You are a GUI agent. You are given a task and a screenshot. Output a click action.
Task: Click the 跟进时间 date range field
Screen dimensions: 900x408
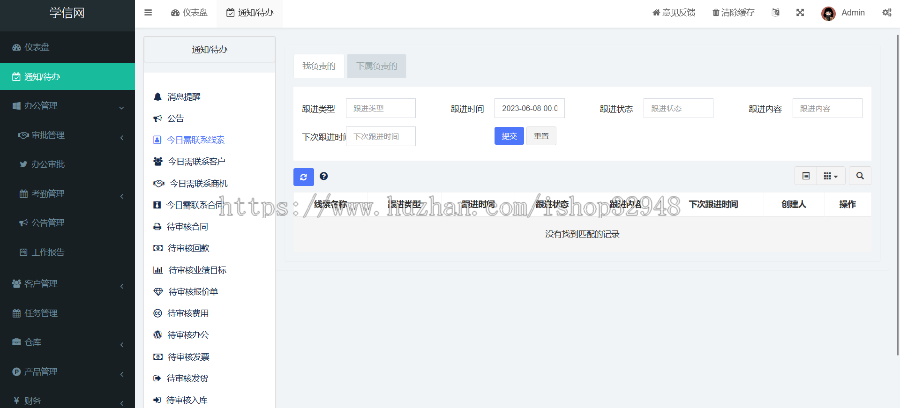click(x=529, y=108)
